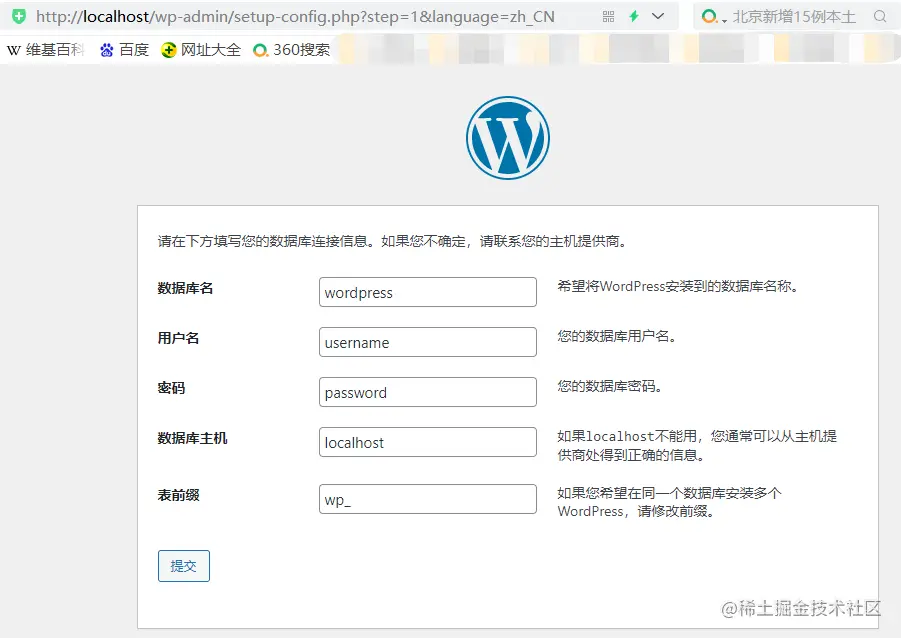Open the 百度 bookmark
This screenshot has width=901, height=638.
coord(125,50)
